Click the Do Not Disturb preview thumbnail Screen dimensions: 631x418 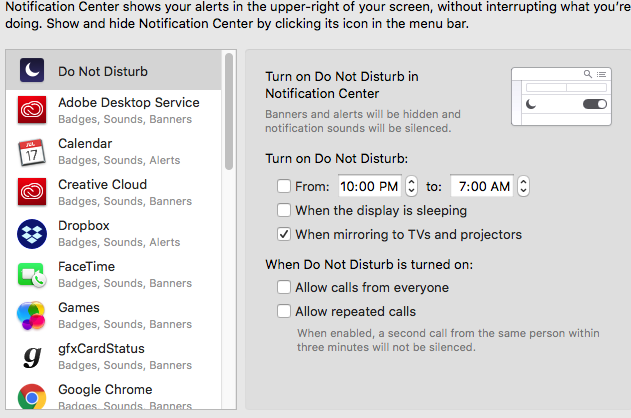[561, 97]
